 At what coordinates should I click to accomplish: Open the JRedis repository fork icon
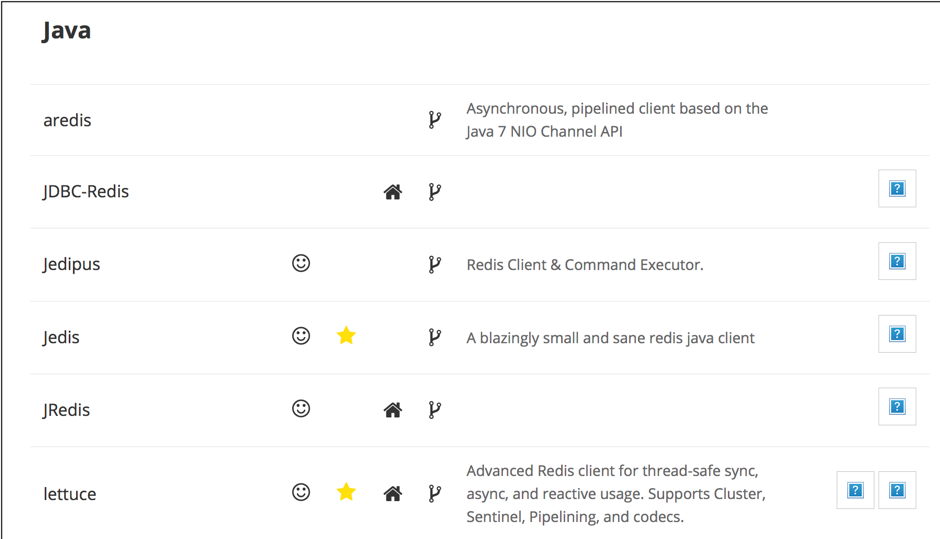pyautogui.click(x=434, y=409)
